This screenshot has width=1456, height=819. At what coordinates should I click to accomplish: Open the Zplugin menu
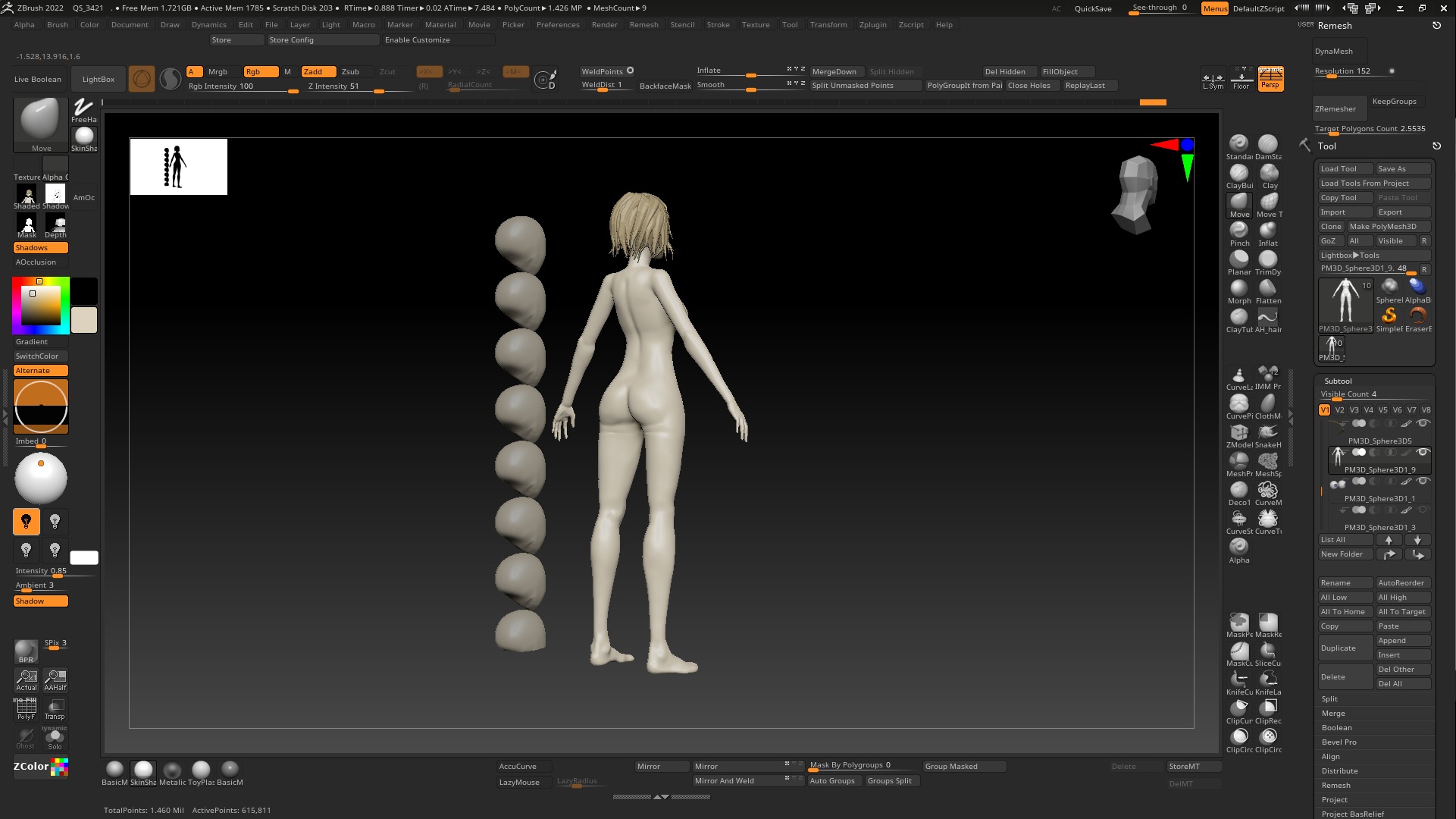point(872,24)
